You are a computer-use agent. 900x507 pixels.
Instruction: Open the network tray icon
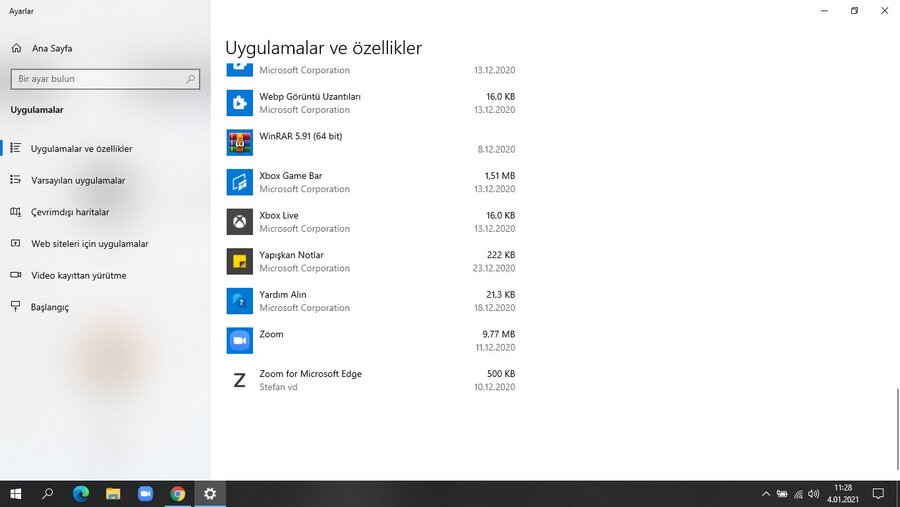tap(798, 494)
